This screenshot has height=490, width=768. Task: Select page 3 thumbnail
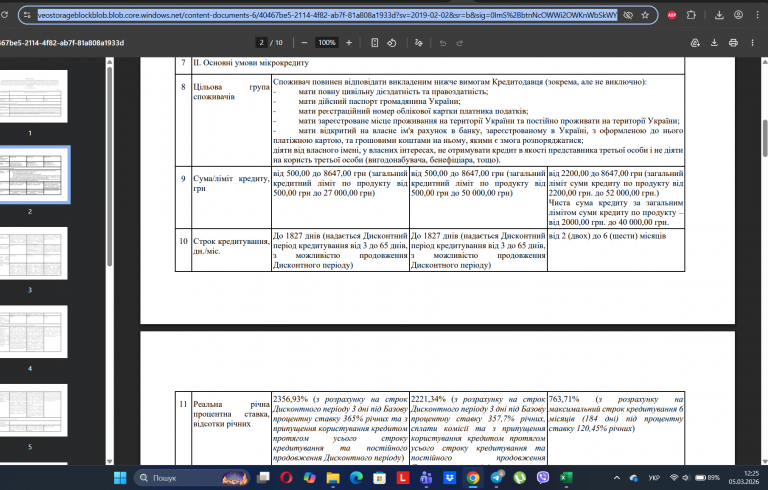(x=33, y=253)
